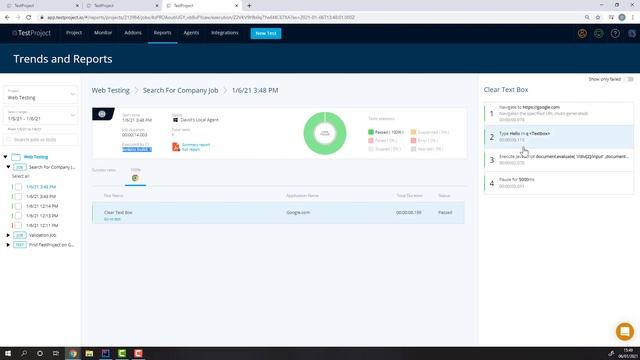Open a new browser tab with plus icon
This screenshot has width=640, height=360.
click(249, 6)
